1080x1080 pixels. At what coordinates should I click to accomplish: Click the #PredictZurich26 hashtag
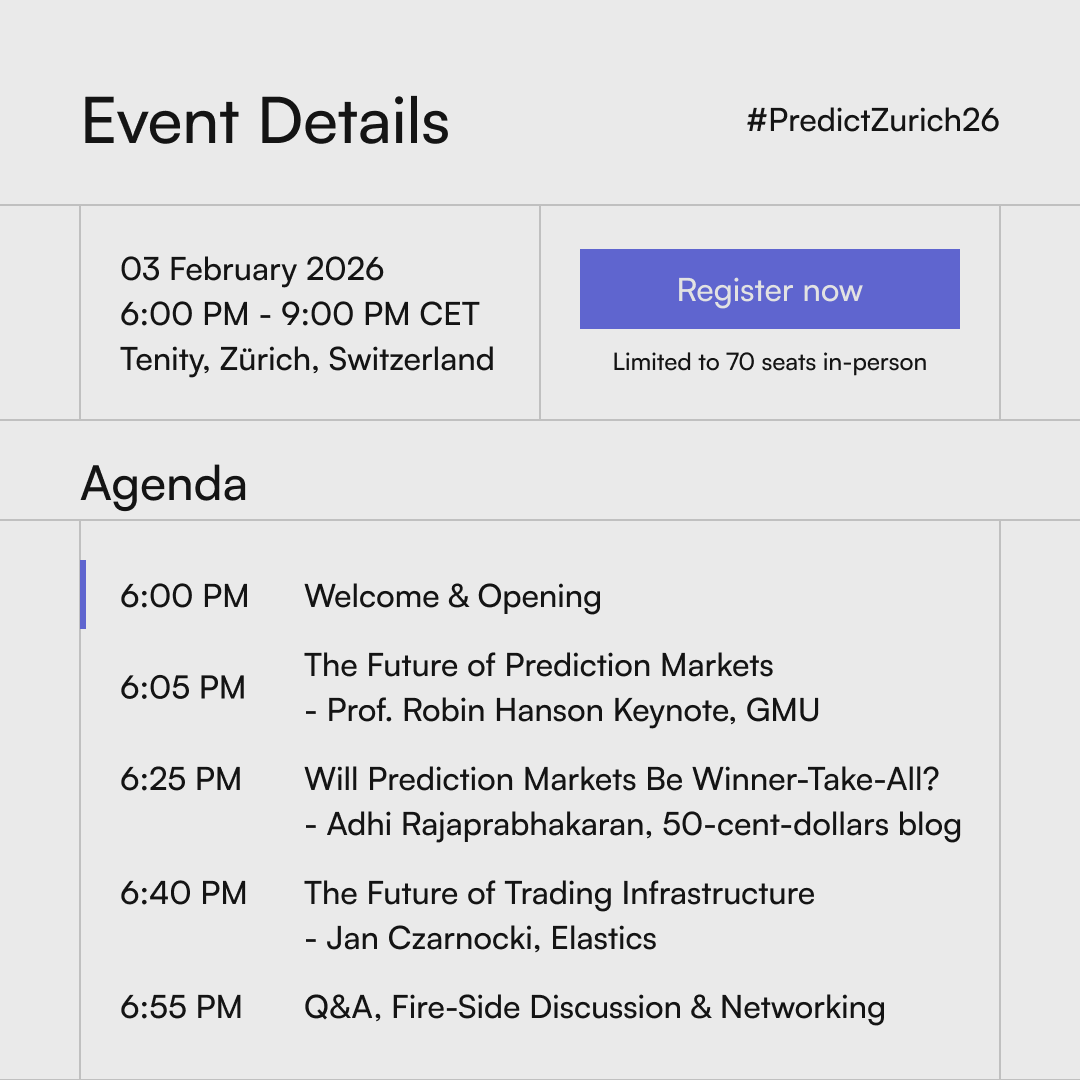[x=872, y=121]
